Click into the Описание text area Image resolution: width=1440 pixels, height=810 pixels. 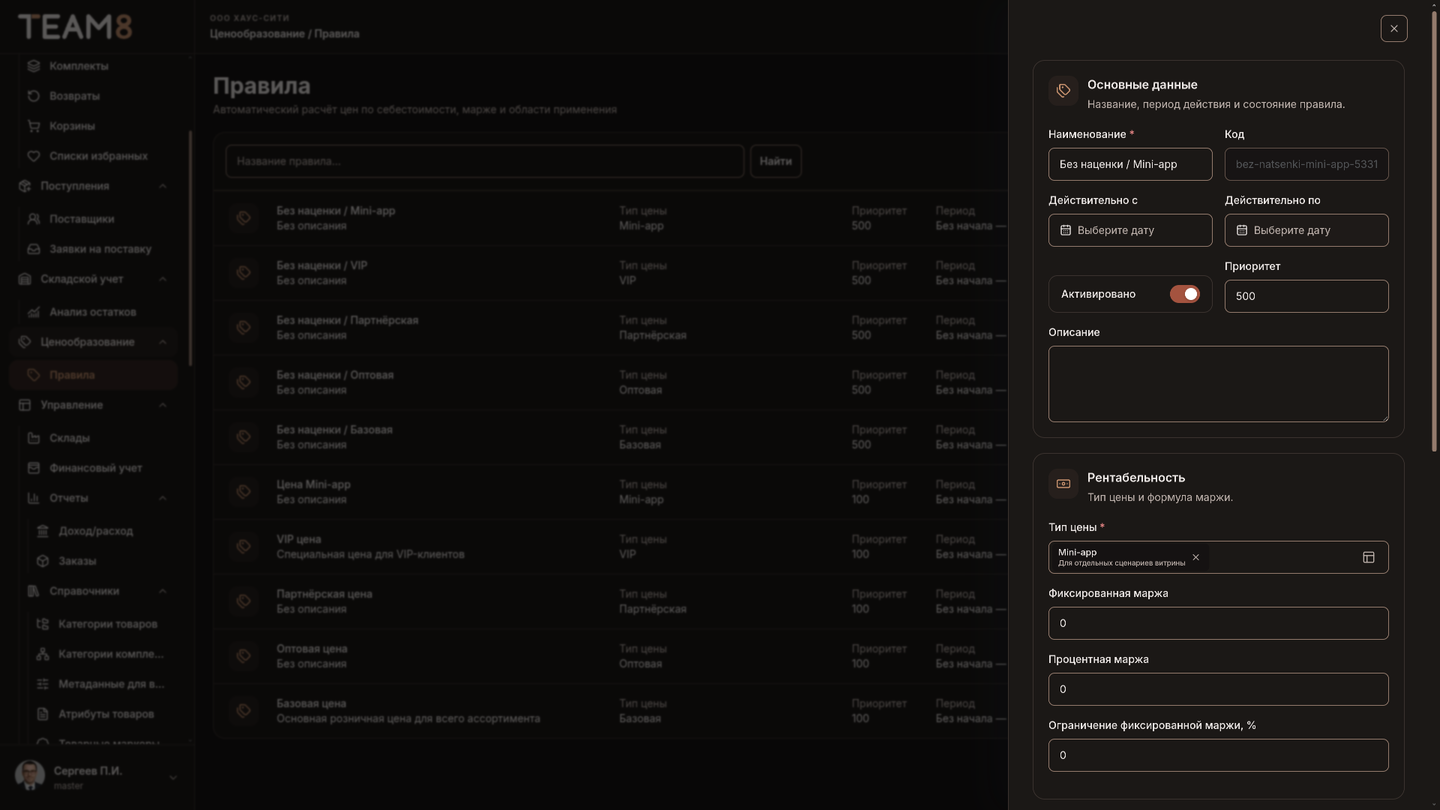(1218, 384)
